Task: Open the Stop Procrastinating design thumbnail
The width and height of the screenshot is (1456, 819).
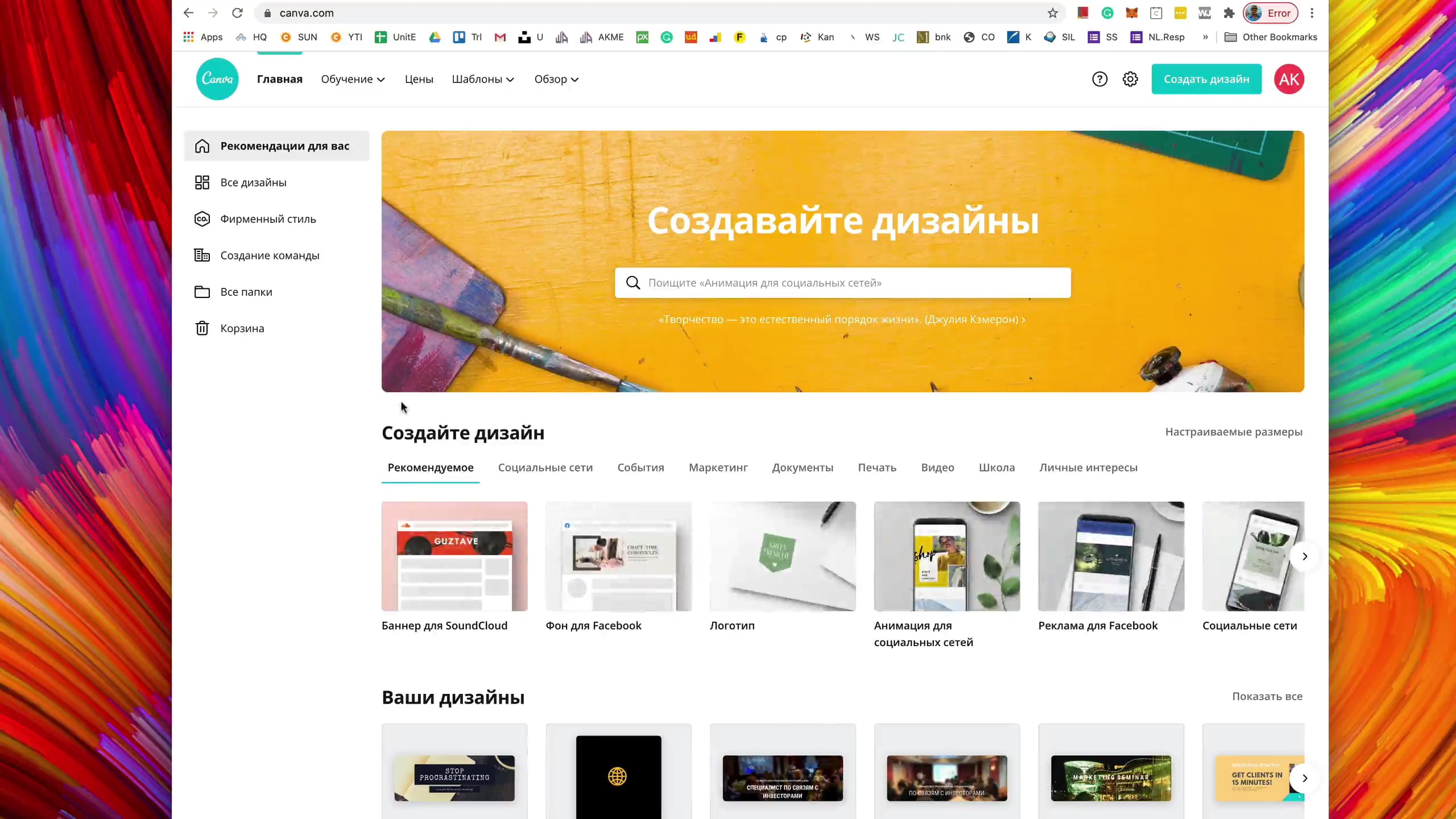Action: tap(454, 777)
